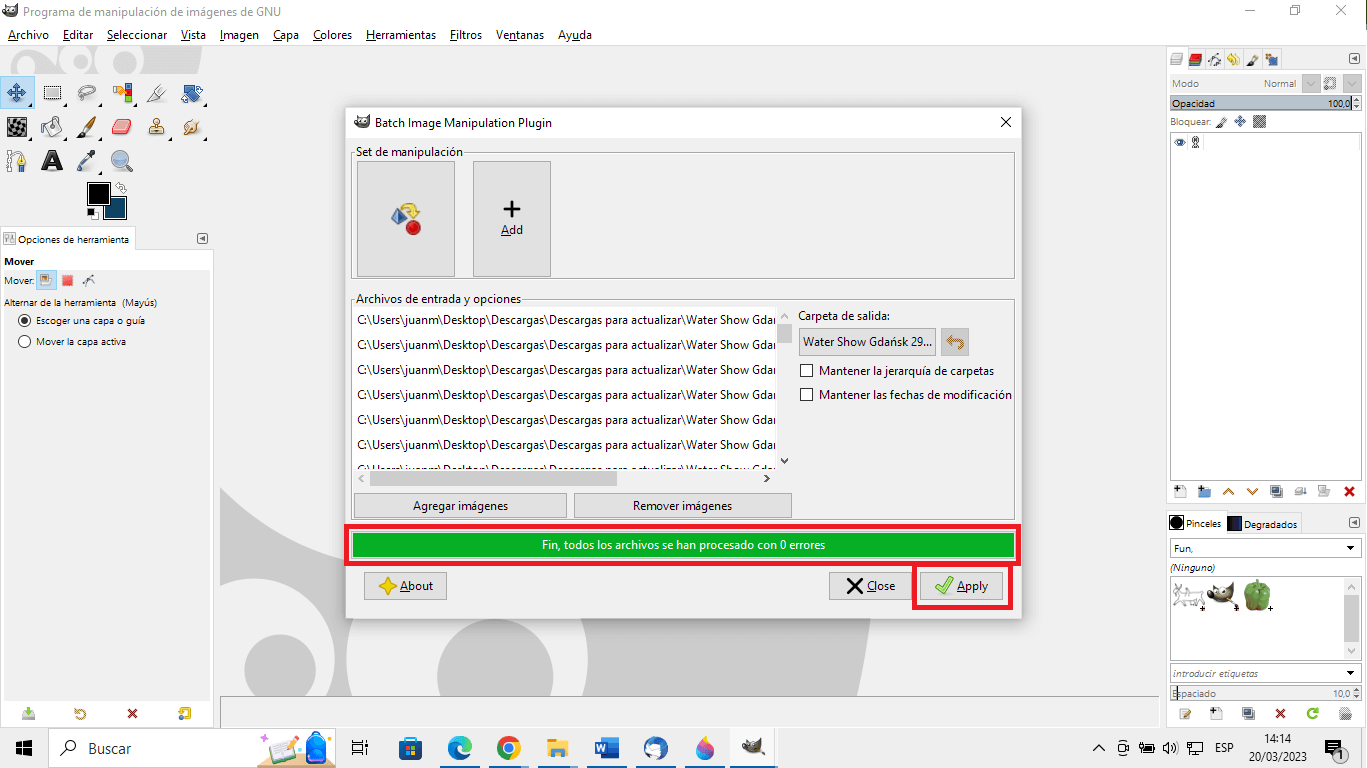Select the Paths tool

click(x=17, y=160)
